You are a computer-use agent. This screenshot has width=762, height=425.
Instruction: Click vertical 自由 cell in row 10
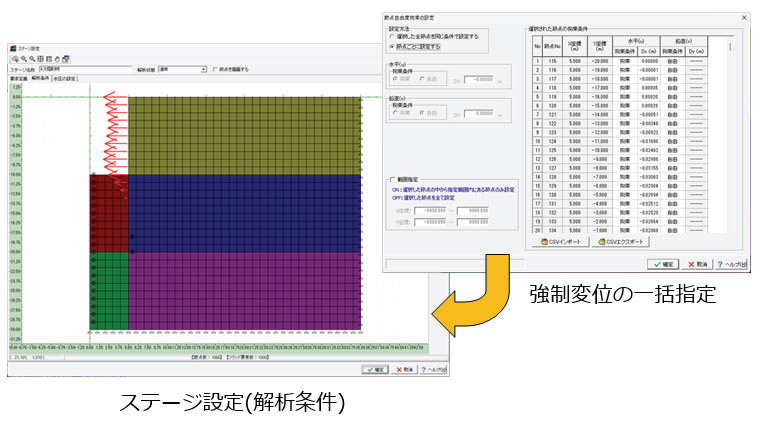pos(673,141)
